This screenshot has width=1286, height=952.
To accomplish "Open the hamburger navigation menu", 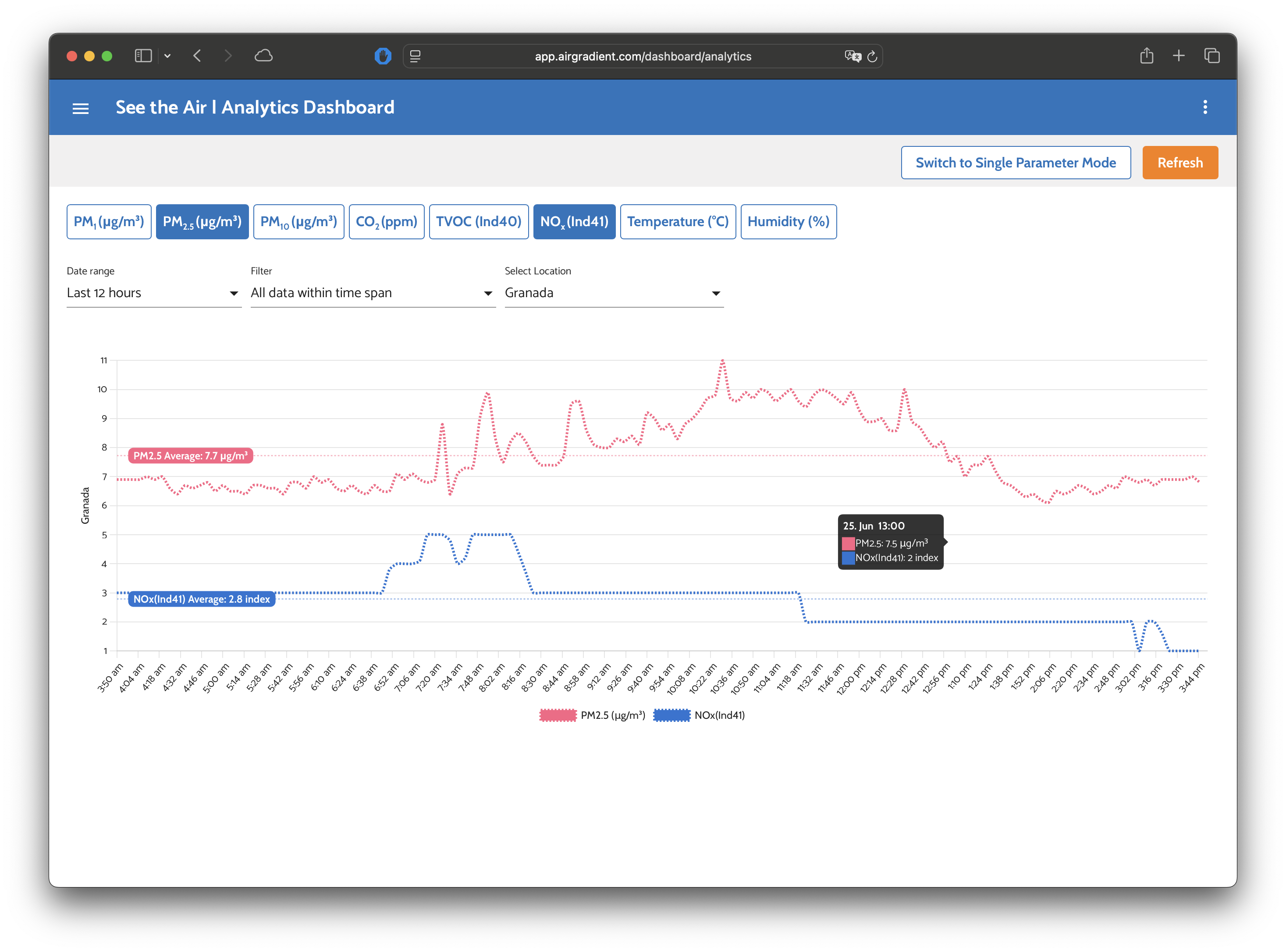I will click(81, 108).
